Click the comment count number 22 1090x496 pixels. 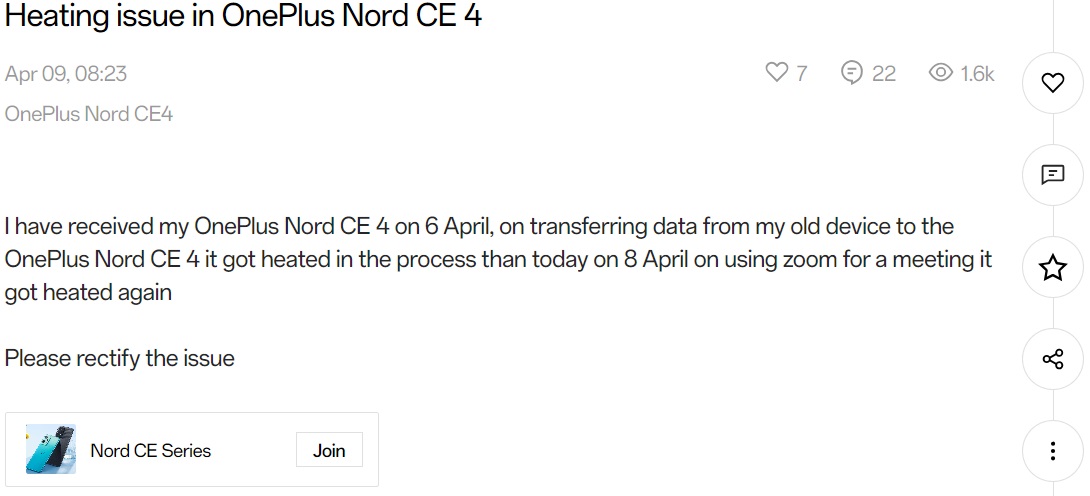click(884, 73)
